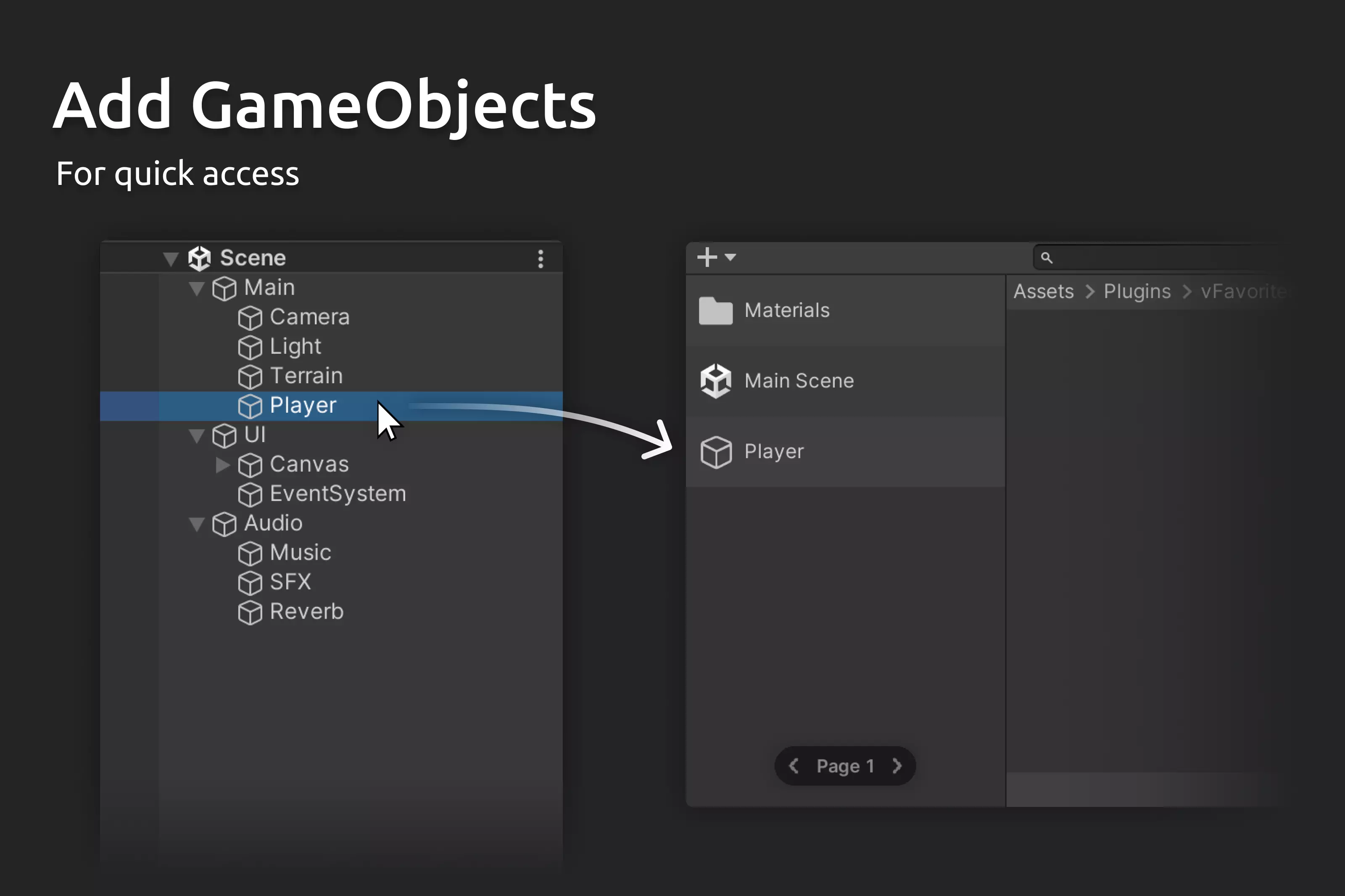The image size is (1345, 896).
Task: Go to the previous favorites page
Action: (794, 766)
